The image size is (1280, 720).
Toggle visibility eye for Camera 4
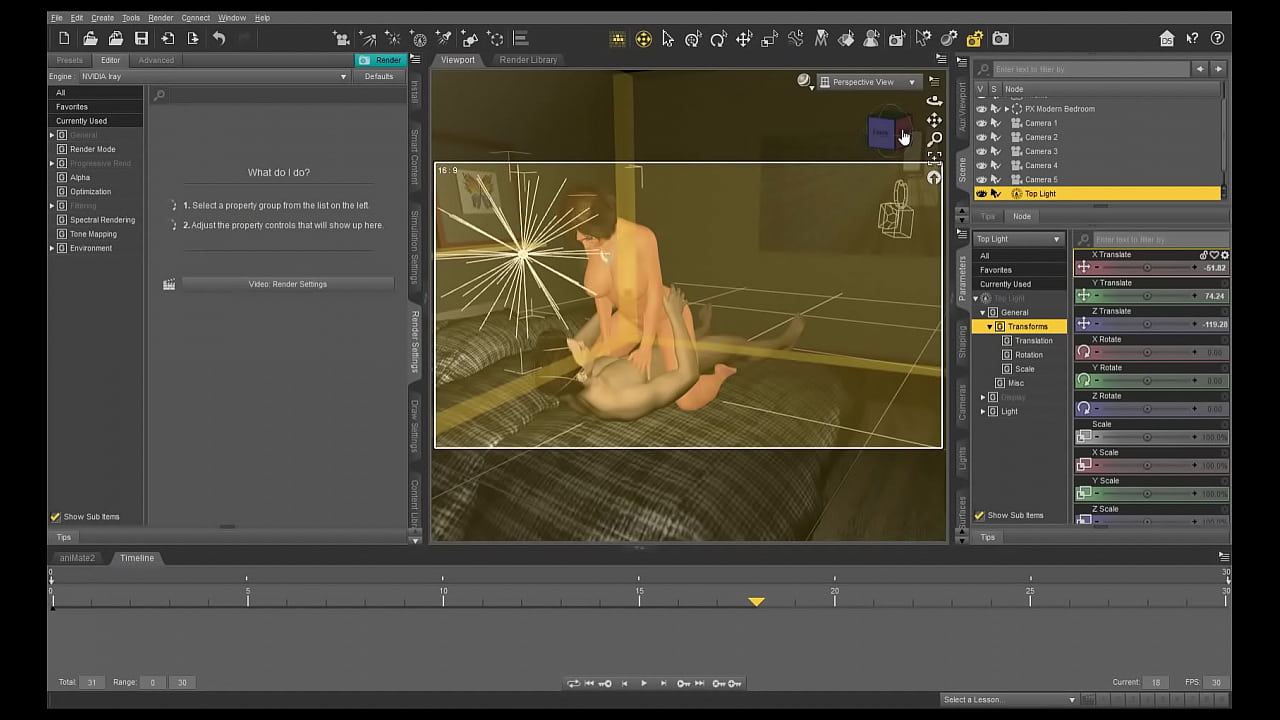pyautogui.click(x=981, y=166)
